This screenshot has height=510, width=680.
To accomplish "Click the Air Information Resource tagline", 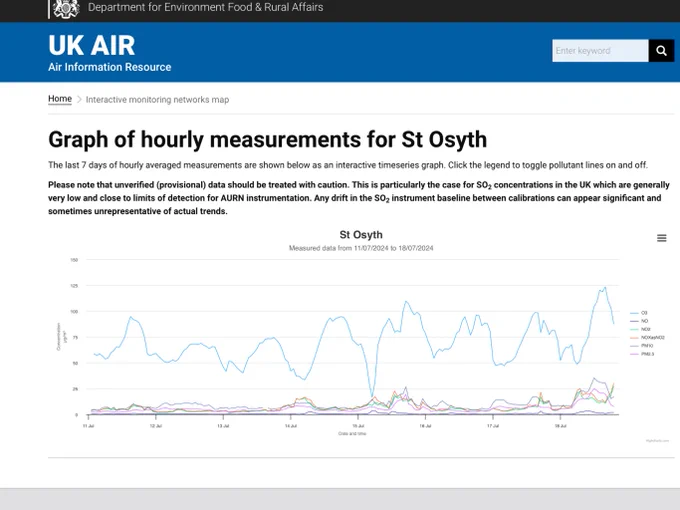I will (x=110, y=67).
